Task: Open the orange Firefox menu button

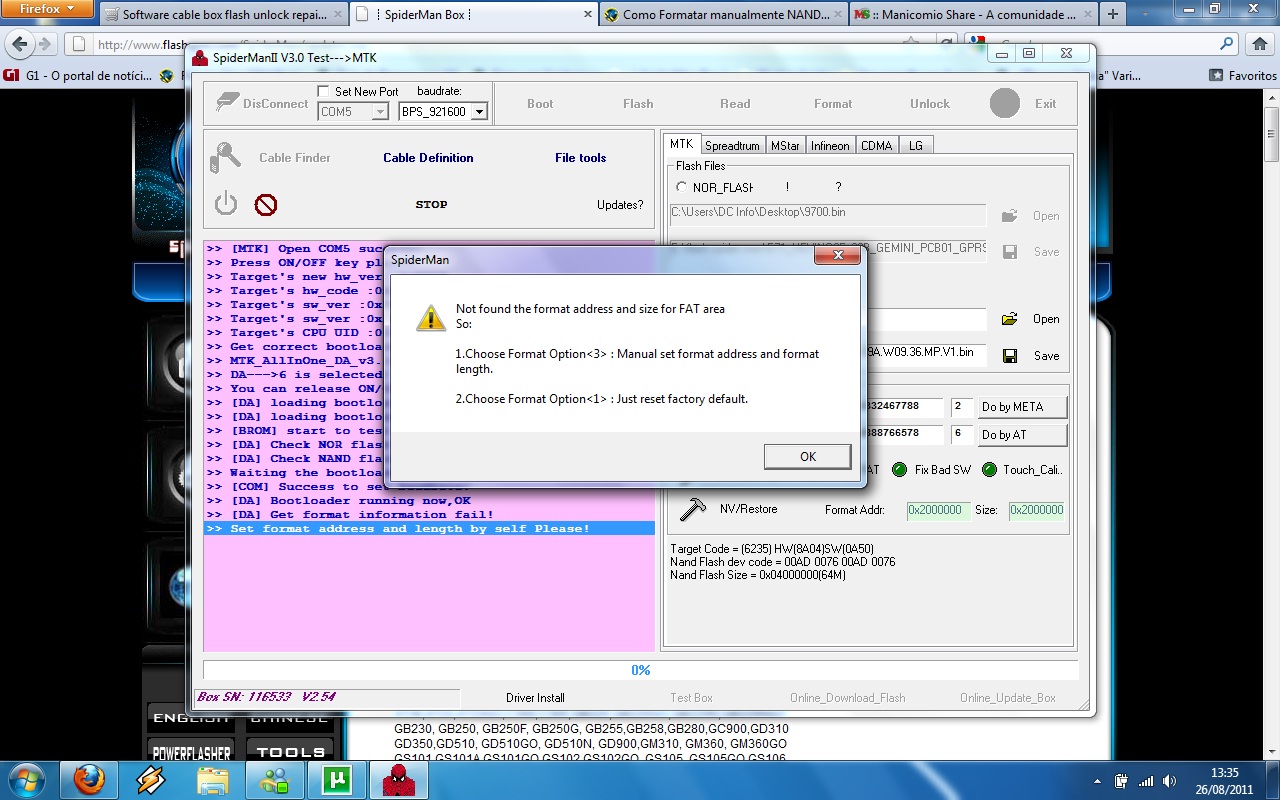Action: tap(47, 9)
